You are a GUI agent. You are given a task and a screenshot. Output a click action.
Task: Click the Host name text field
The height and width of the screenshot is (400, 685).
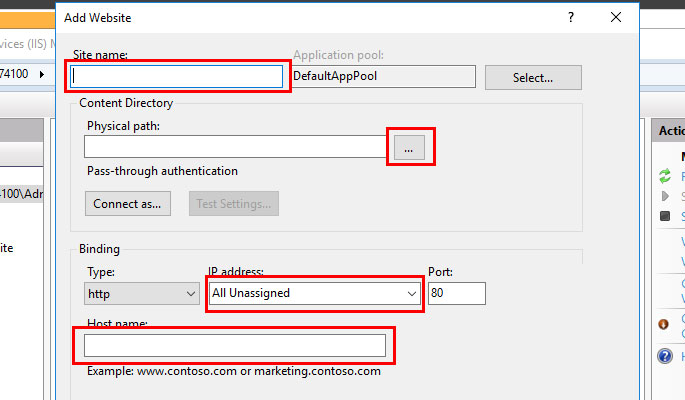click(234, 345)
